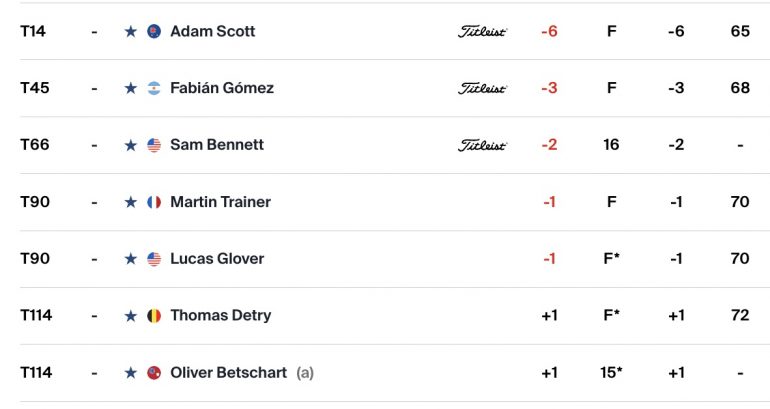
Task: Click Titleist logo in Sam Bennett's row
Action: 482,145
